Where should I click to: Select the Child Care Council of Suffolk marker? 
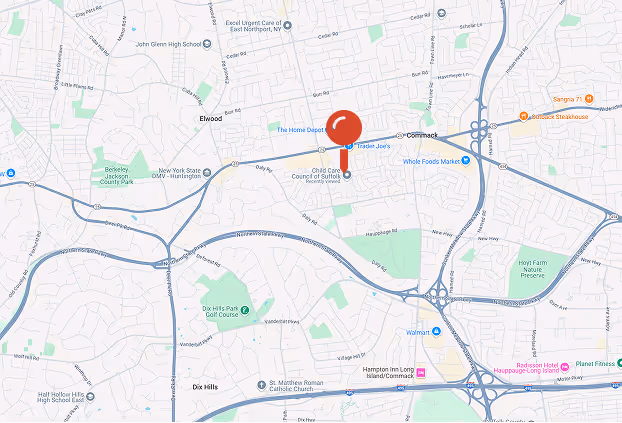347,175
